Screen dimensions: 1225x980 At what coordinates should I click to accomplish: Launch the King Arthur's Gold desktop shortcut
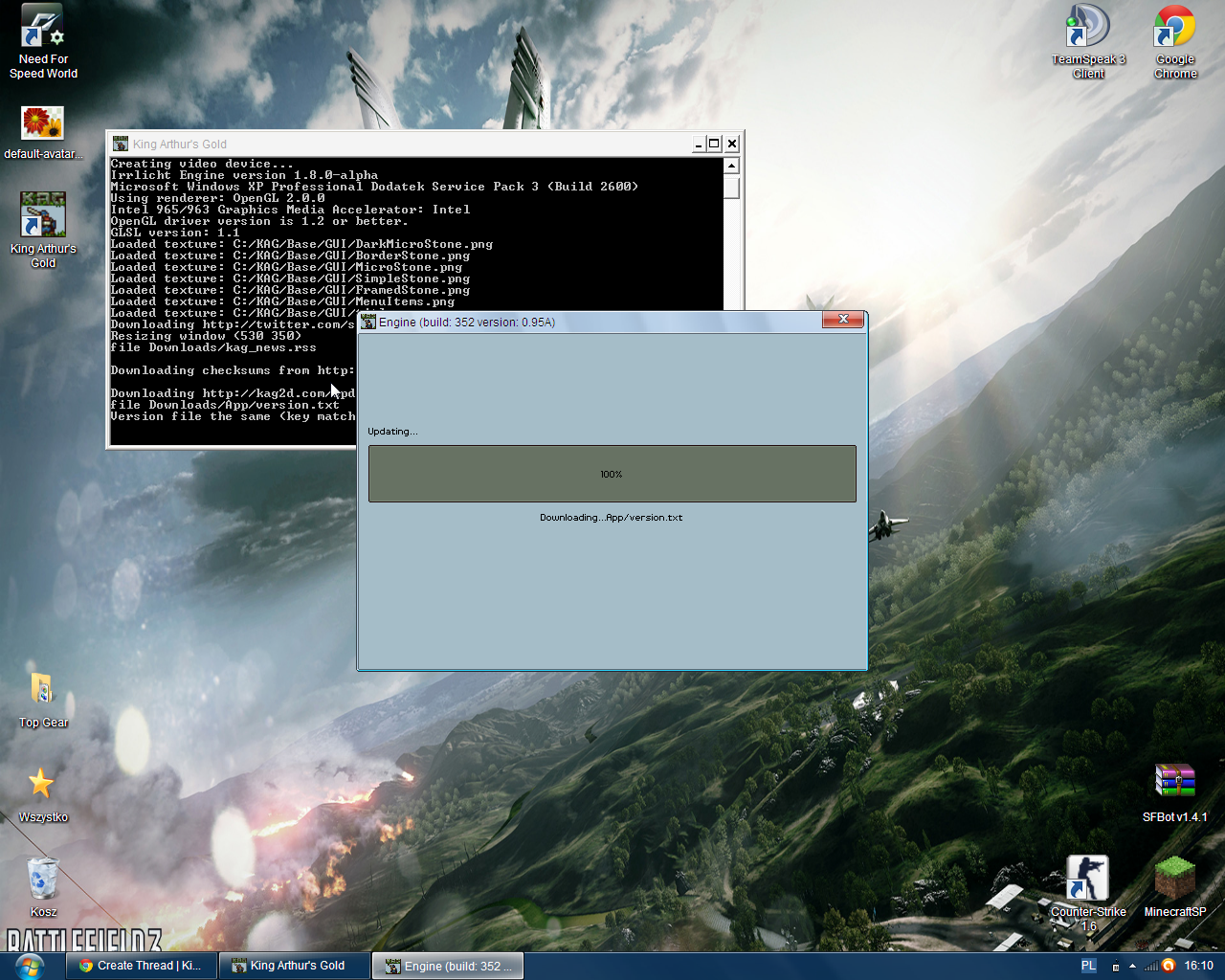[42, 230]
